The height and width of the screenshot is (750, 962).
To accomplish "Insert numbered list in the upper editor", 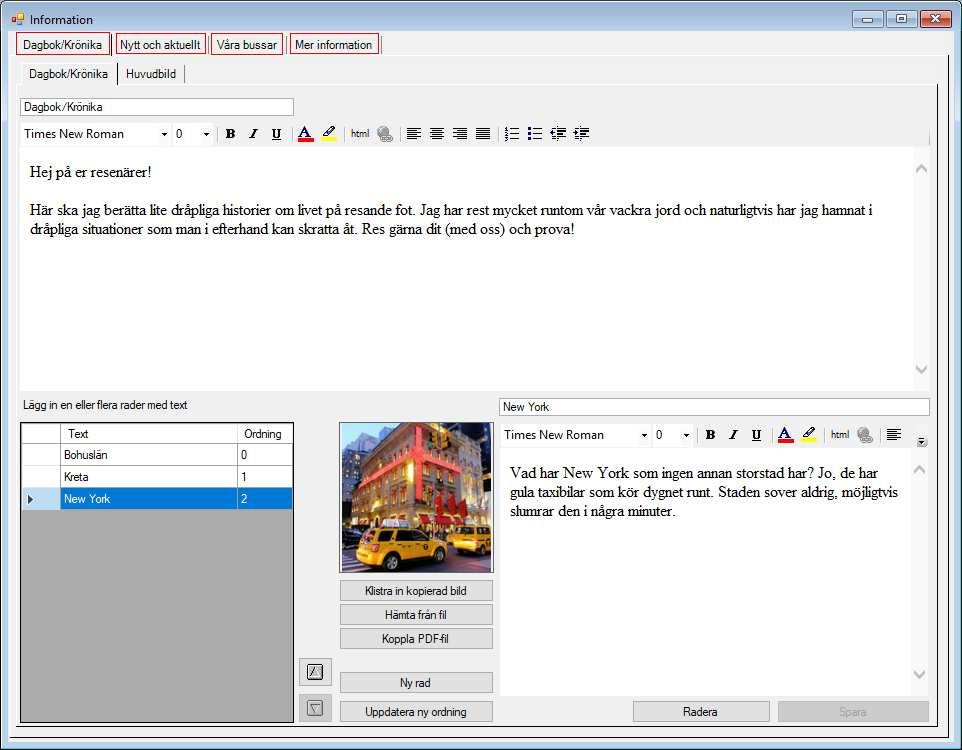I will (x=512, y=134).
